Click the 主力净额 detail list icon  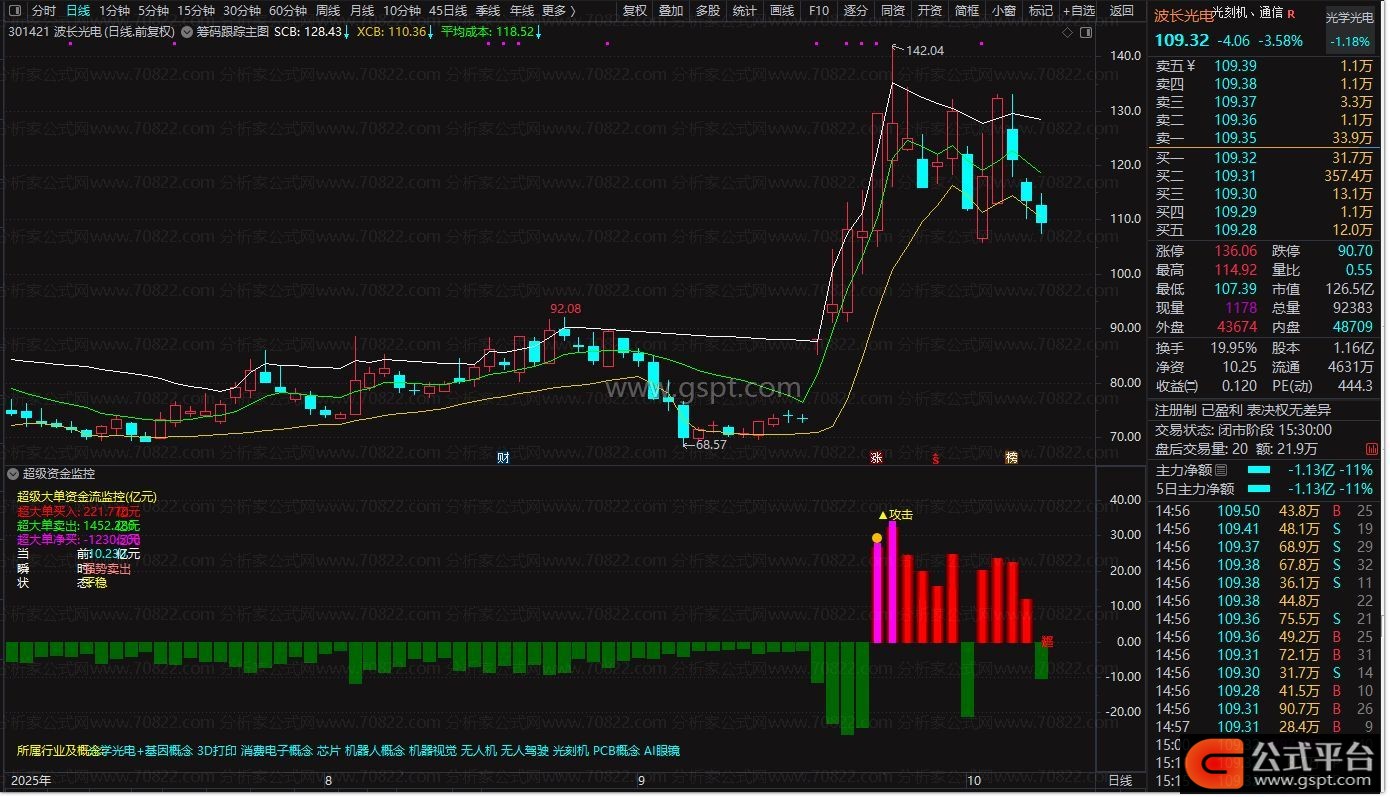1220,470
